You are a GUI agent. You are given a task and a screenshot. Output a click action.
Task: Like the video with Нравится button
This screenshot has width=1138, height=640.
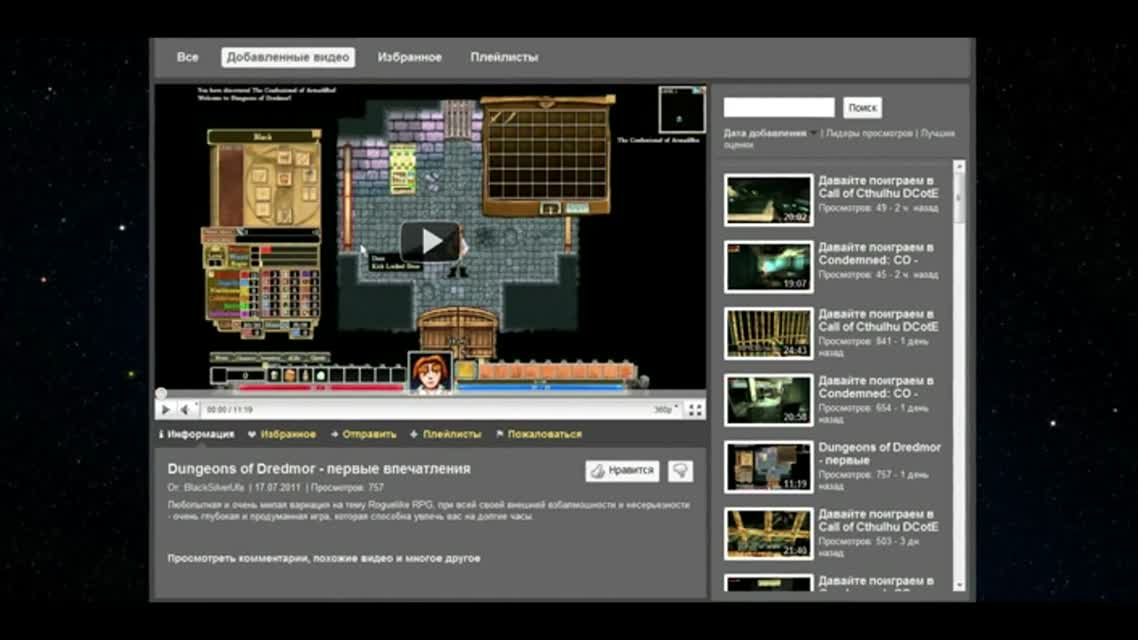tap(622, 471)
